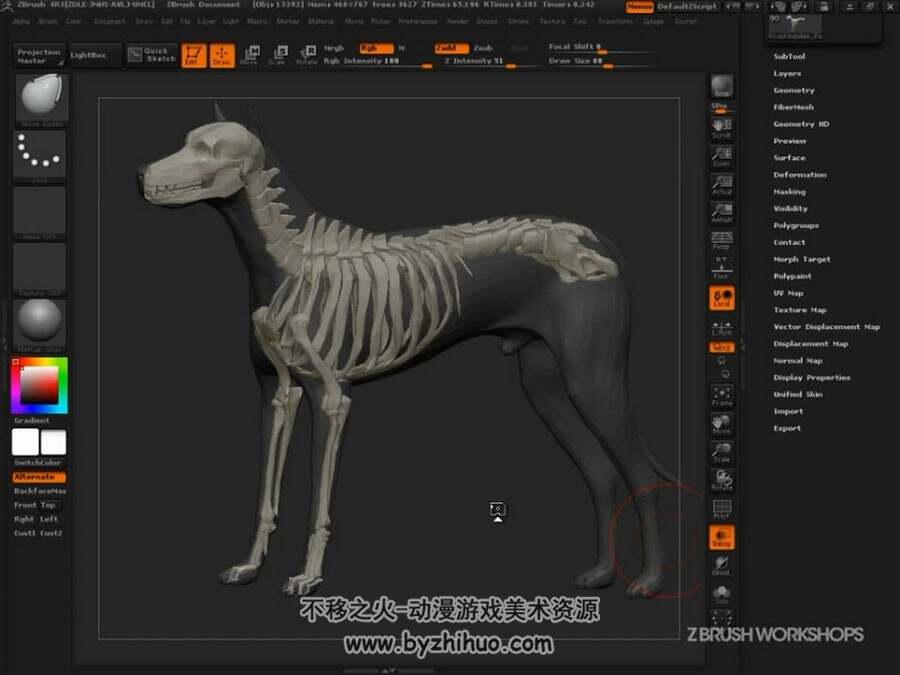Viewport: 900px width, 675px height.
Task: Click the Menus button in title bar
Action: 639,7
